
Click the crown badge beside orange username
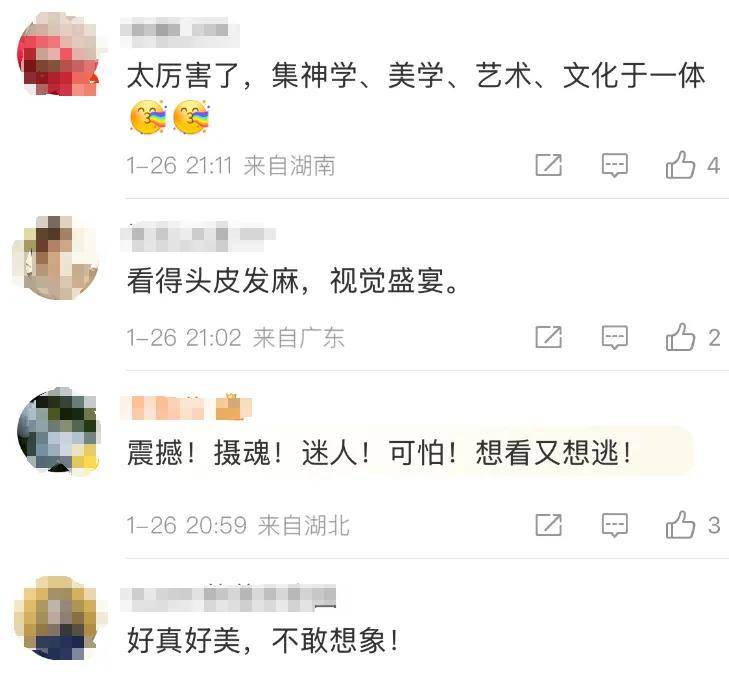coord(233,407)
